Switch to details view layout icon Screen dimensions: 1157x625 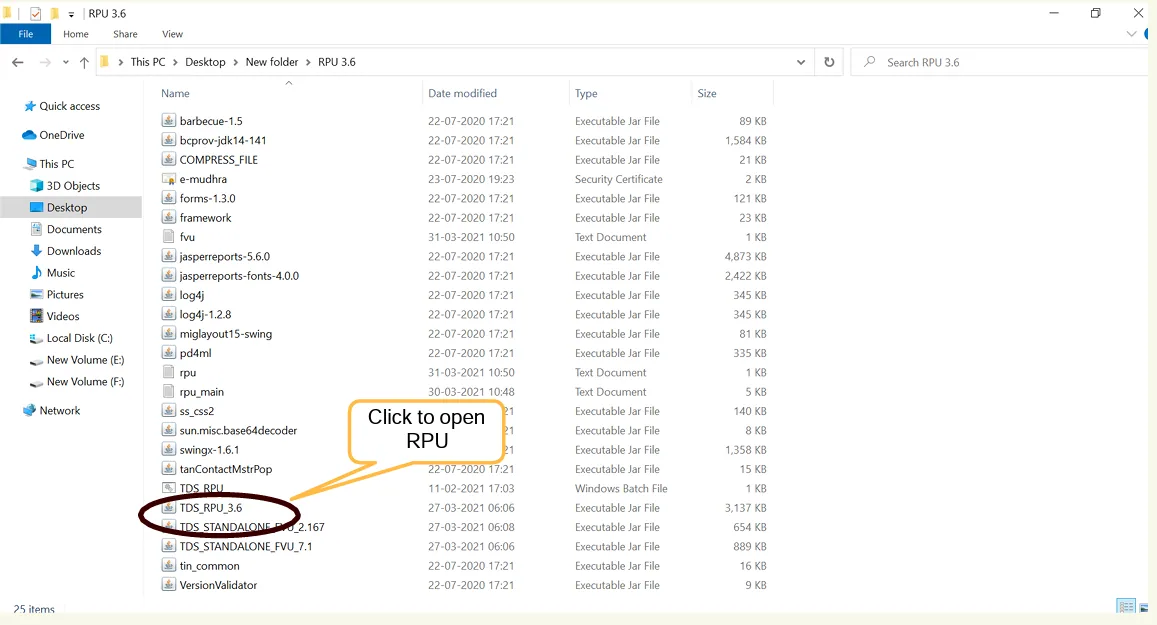pyautogui.click(x=1126, y=607)
